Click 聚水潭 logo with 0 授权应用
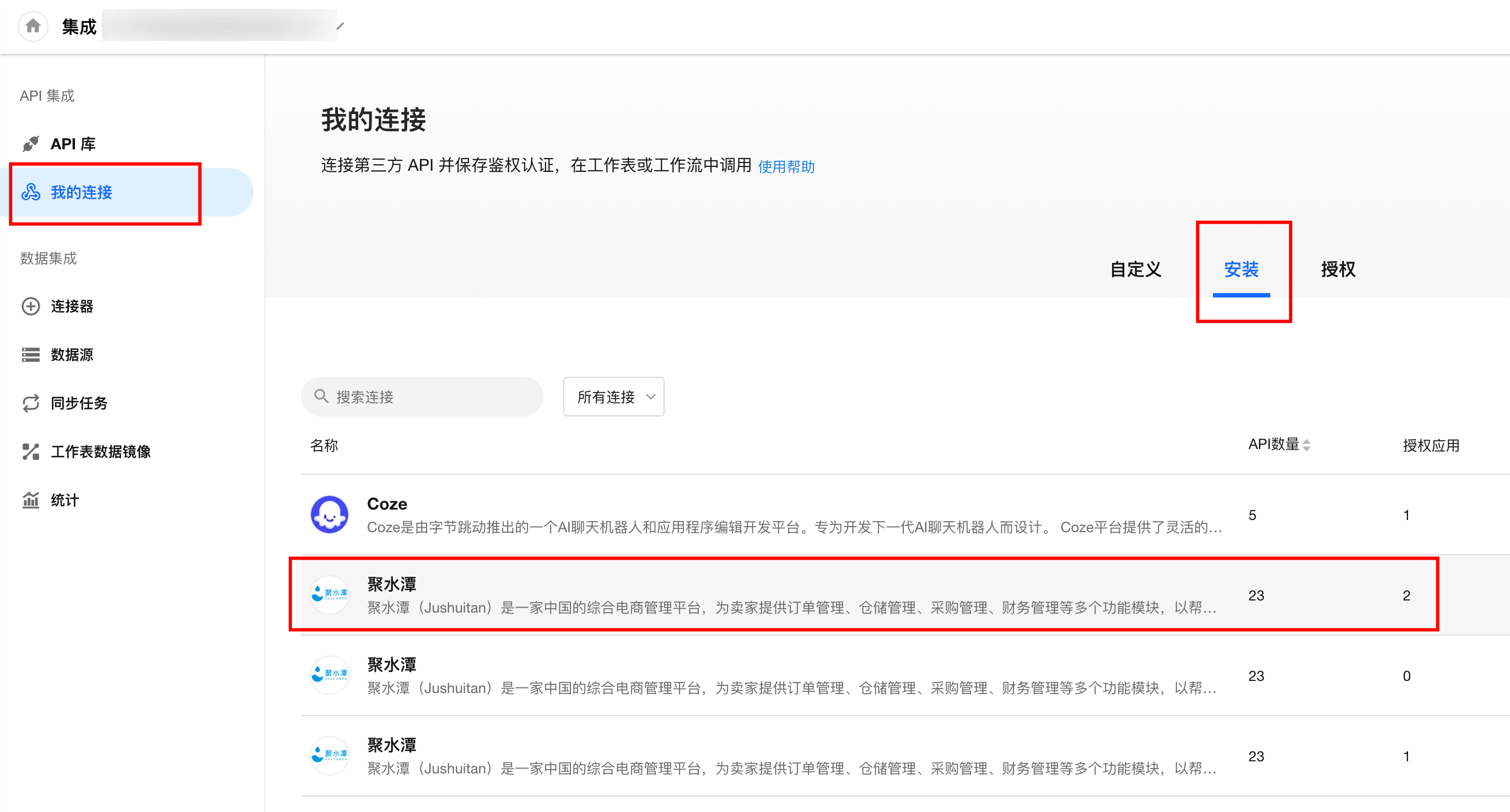Image resolution: width=1510 pixels, height=812 pixels. tap(330, 675)
